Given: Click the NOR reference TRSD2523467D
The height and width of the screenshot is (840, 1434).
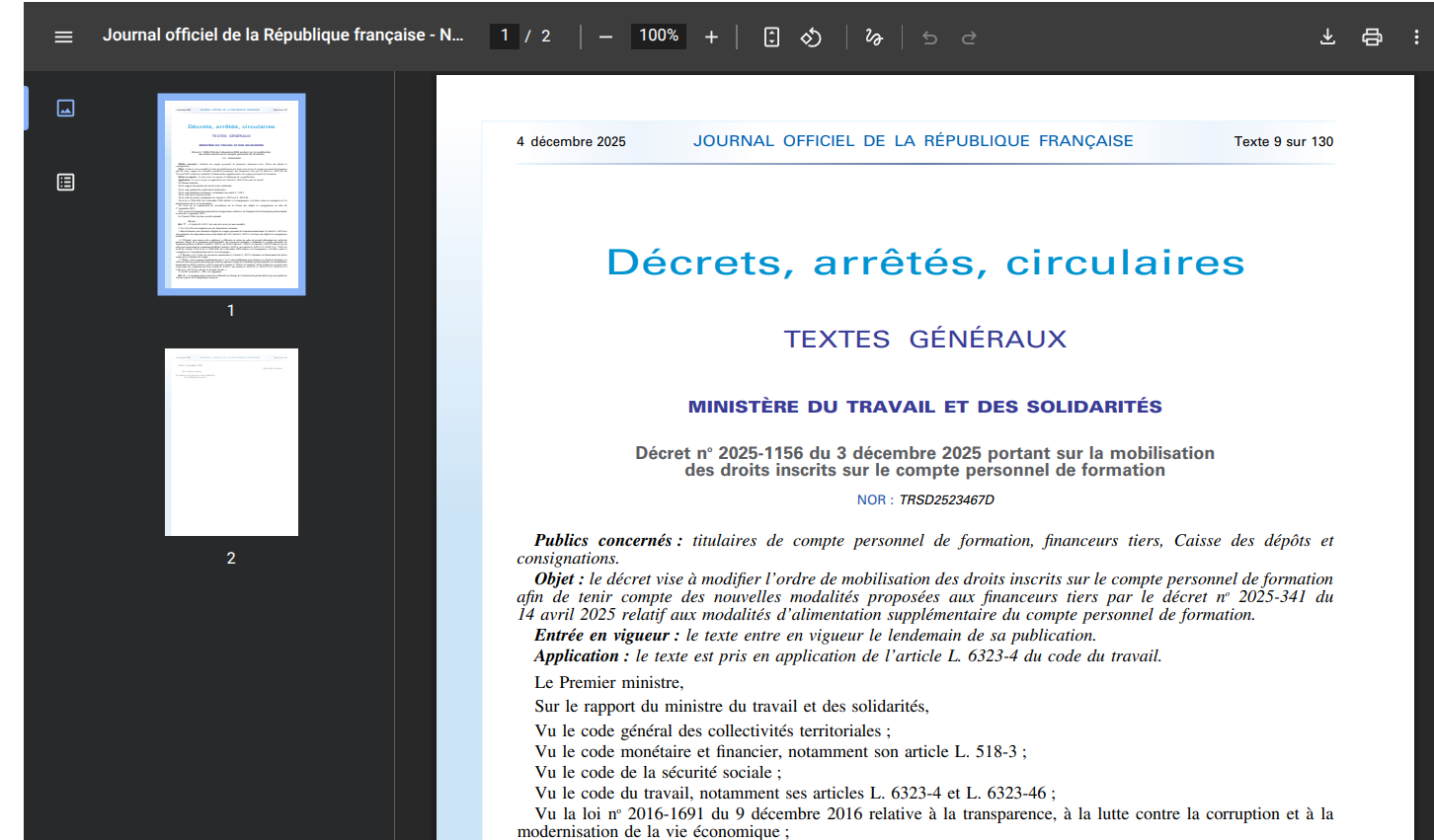Looking at the screenshot, I should pos(945,499).
